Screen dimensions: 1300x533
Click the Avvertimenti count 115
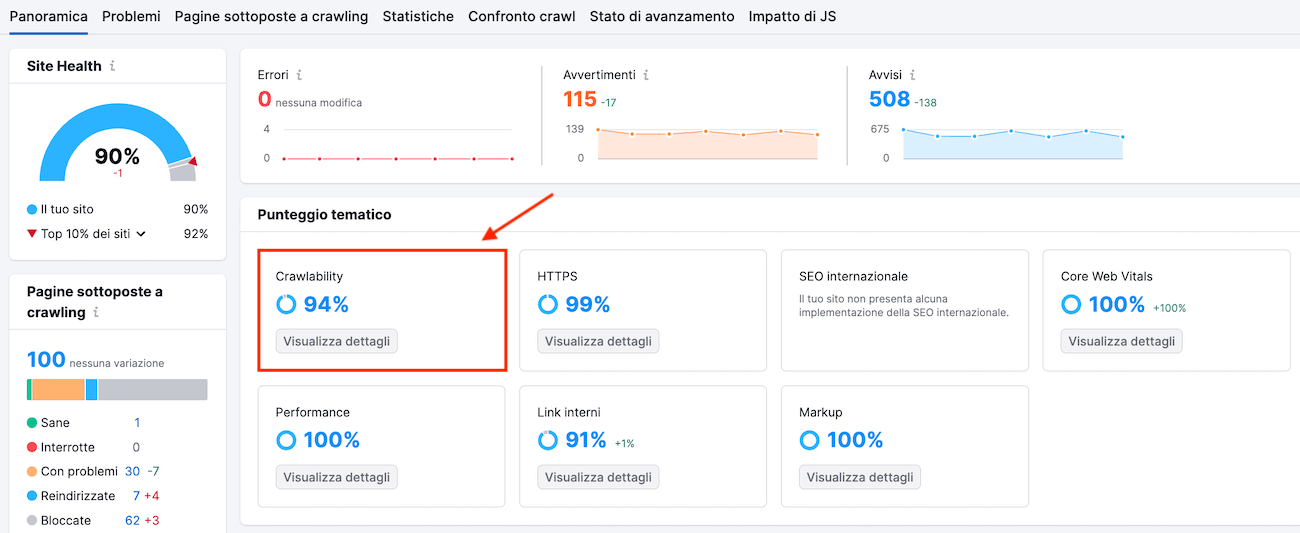pos(580,99)
